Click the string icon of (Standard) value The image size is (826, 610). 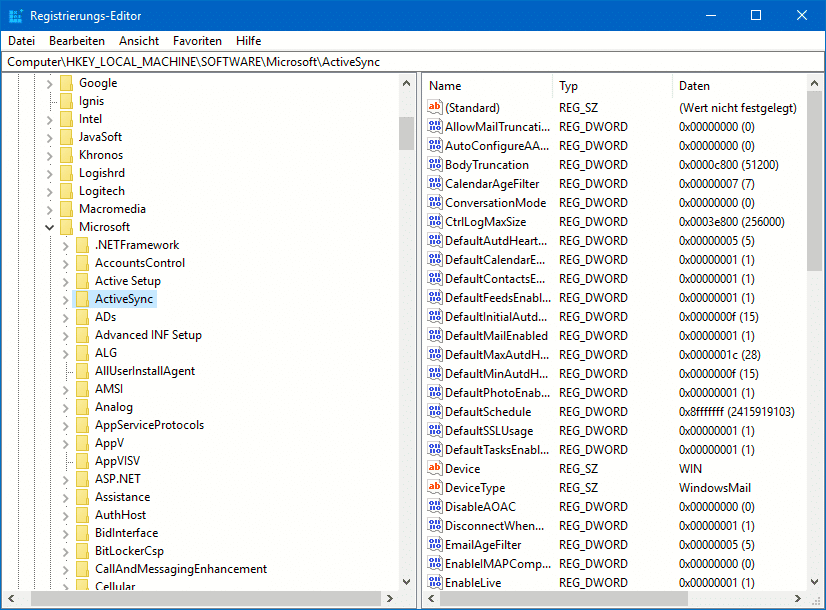click(x=435, y=107)
